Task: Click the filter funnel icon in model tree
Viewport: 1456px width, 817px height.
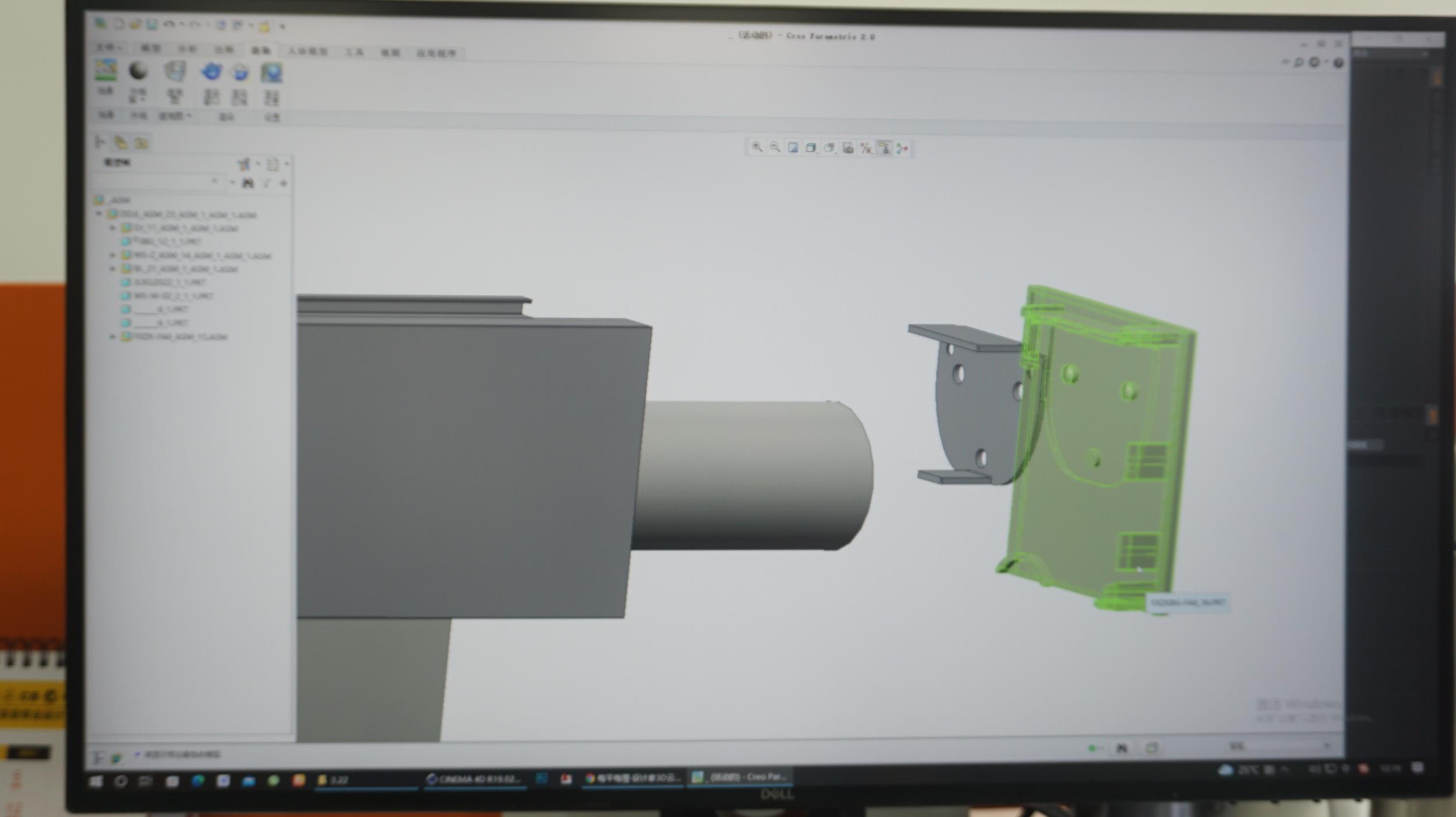Action: click(x=266, y=183)
